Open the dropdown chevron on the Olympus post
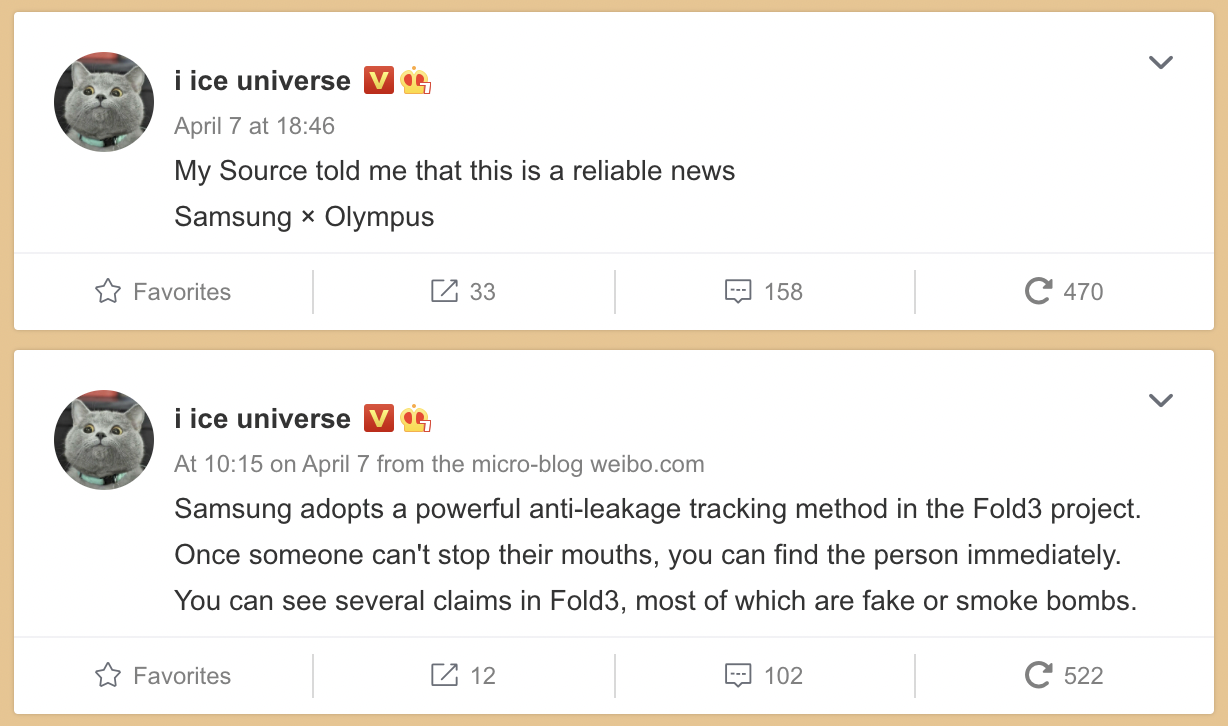 (x=1160, y=63)
